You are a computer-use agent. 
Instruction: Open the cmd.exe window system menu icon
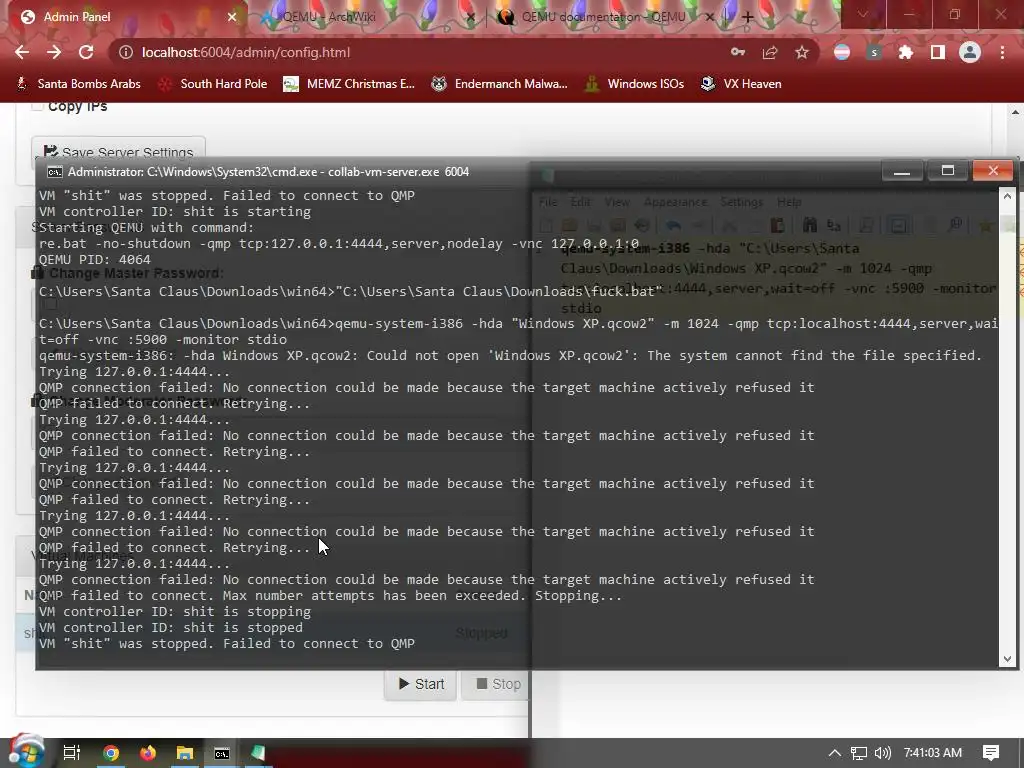click(55, 172)
